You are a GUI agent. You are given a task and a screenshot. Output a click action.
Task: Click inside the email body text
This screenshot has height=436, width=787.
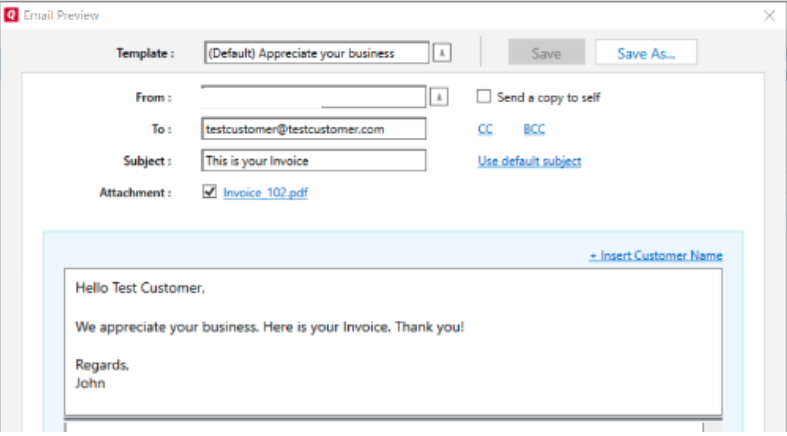(x=393, y=342)
